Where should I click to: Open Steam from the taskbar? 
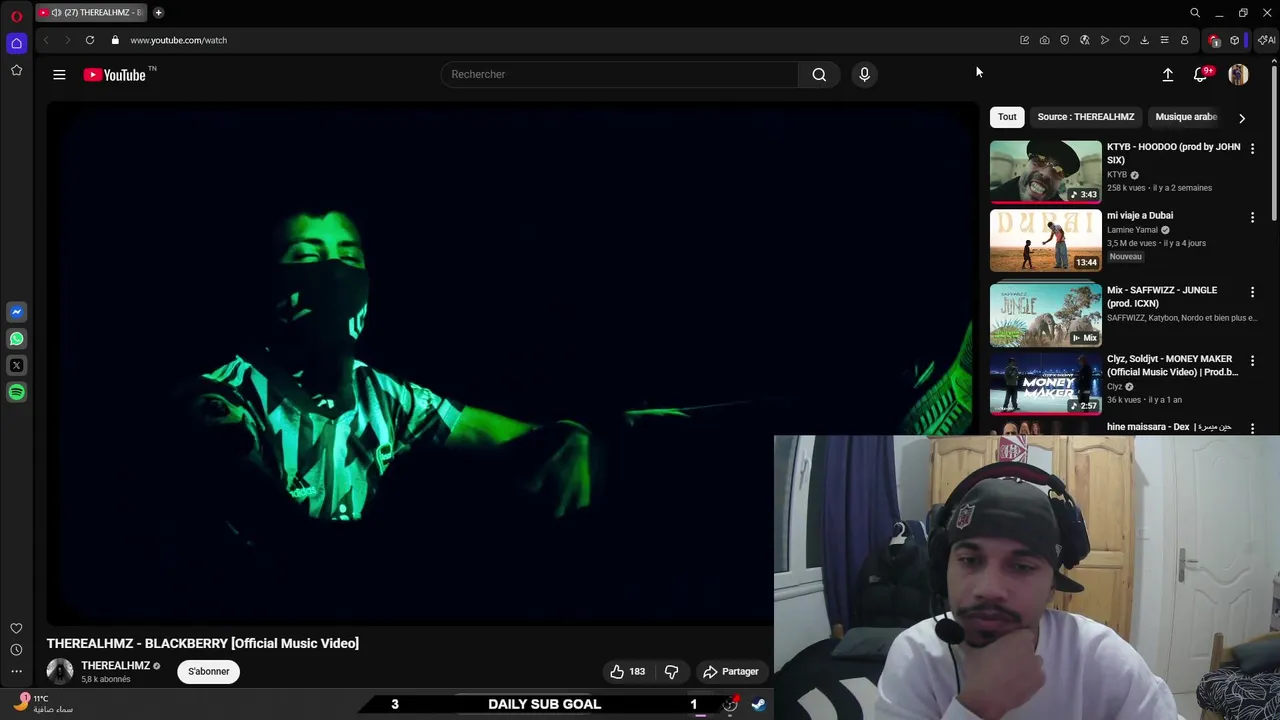(759, 704)
